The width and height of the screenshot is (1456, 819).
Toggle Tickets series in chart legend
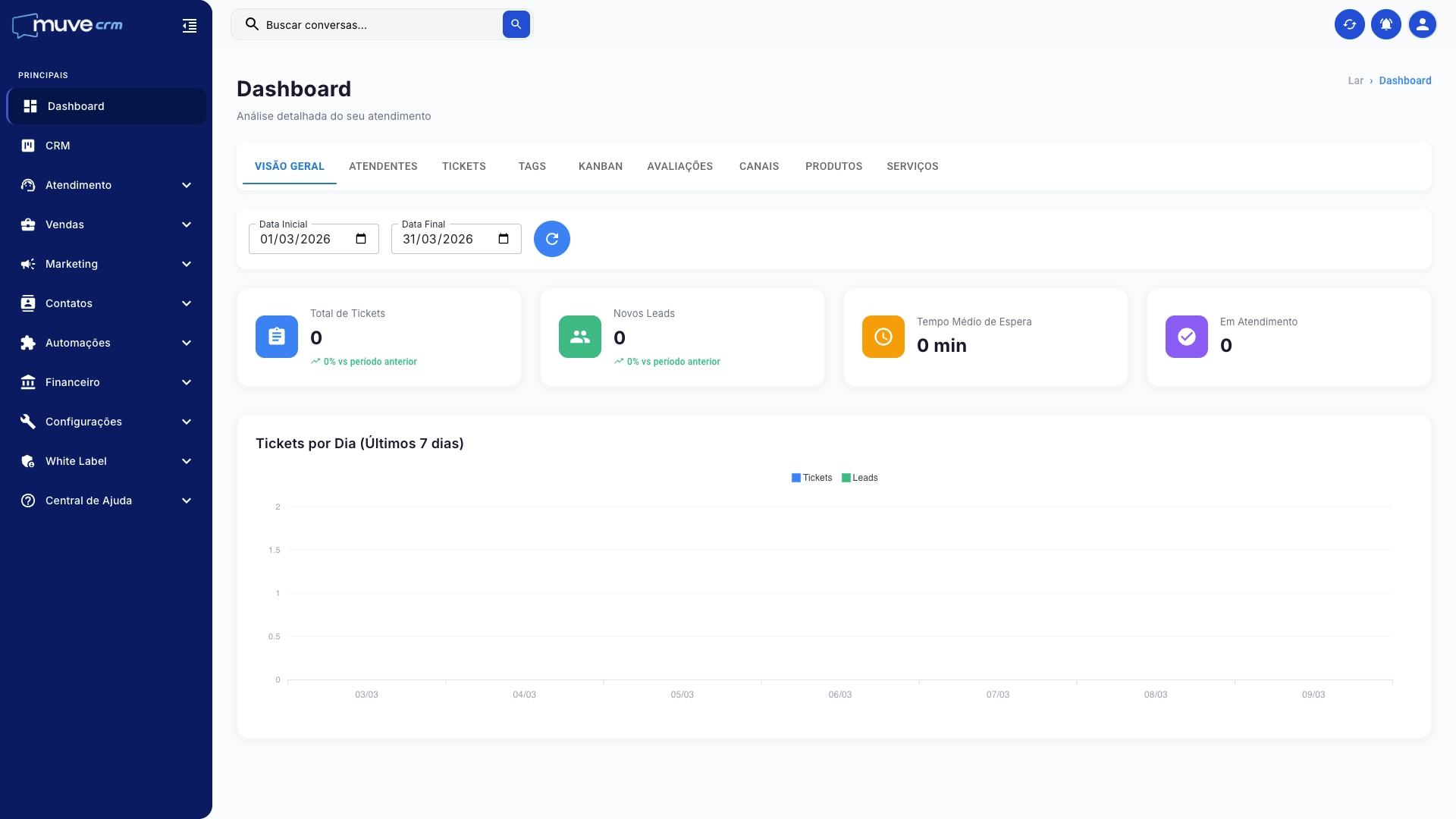tap(811, 478)
